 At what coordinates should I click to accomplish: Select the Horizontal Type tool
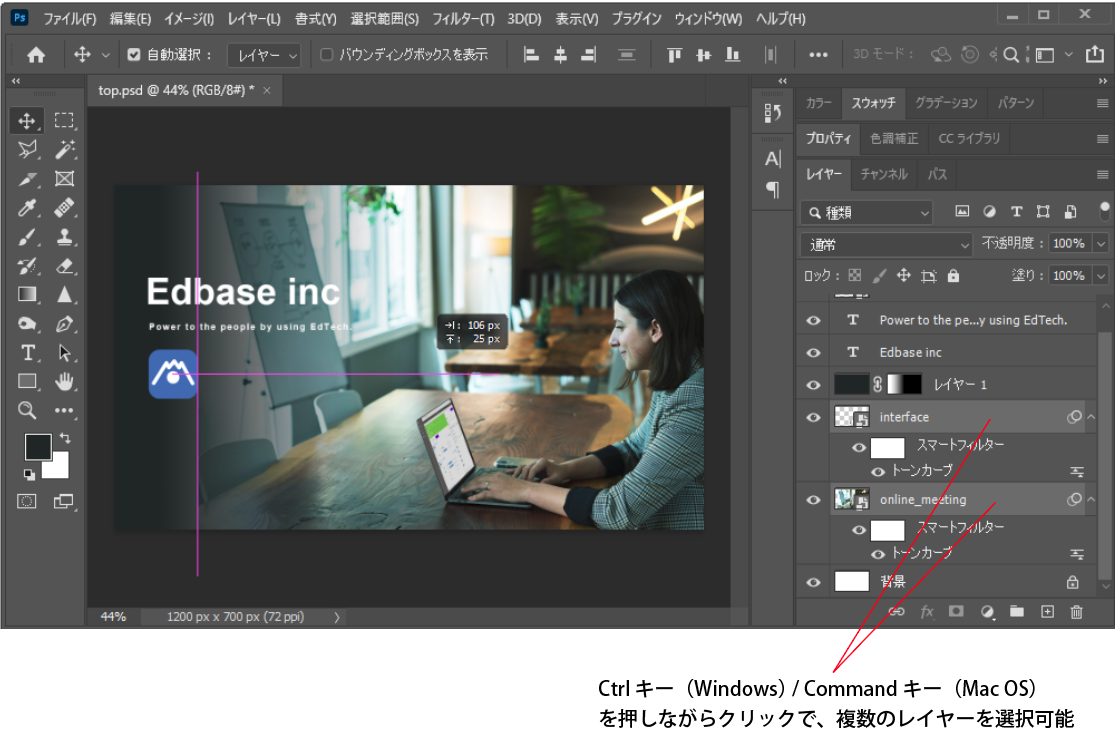[27, 353]
